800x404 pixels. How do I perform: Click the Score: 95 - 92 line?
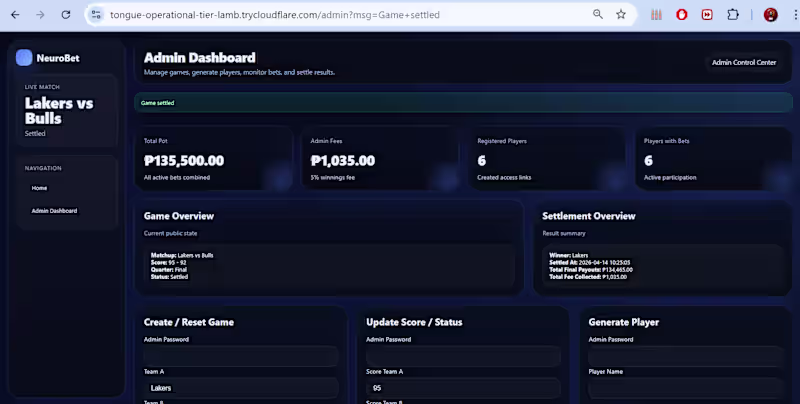(x=168, y=262)
